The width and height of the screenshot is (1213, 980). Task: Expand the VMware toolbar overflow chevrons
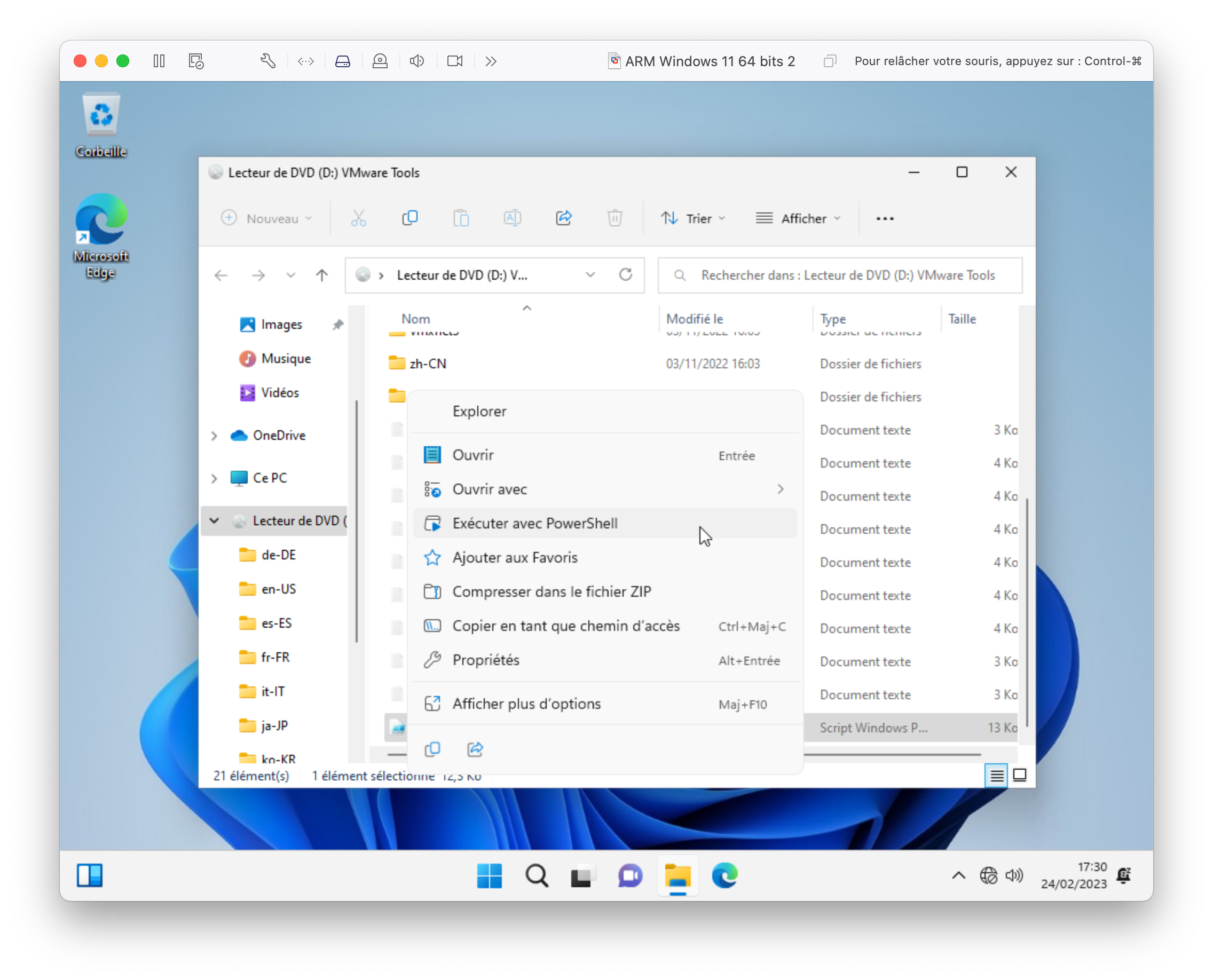pos(491,61)
